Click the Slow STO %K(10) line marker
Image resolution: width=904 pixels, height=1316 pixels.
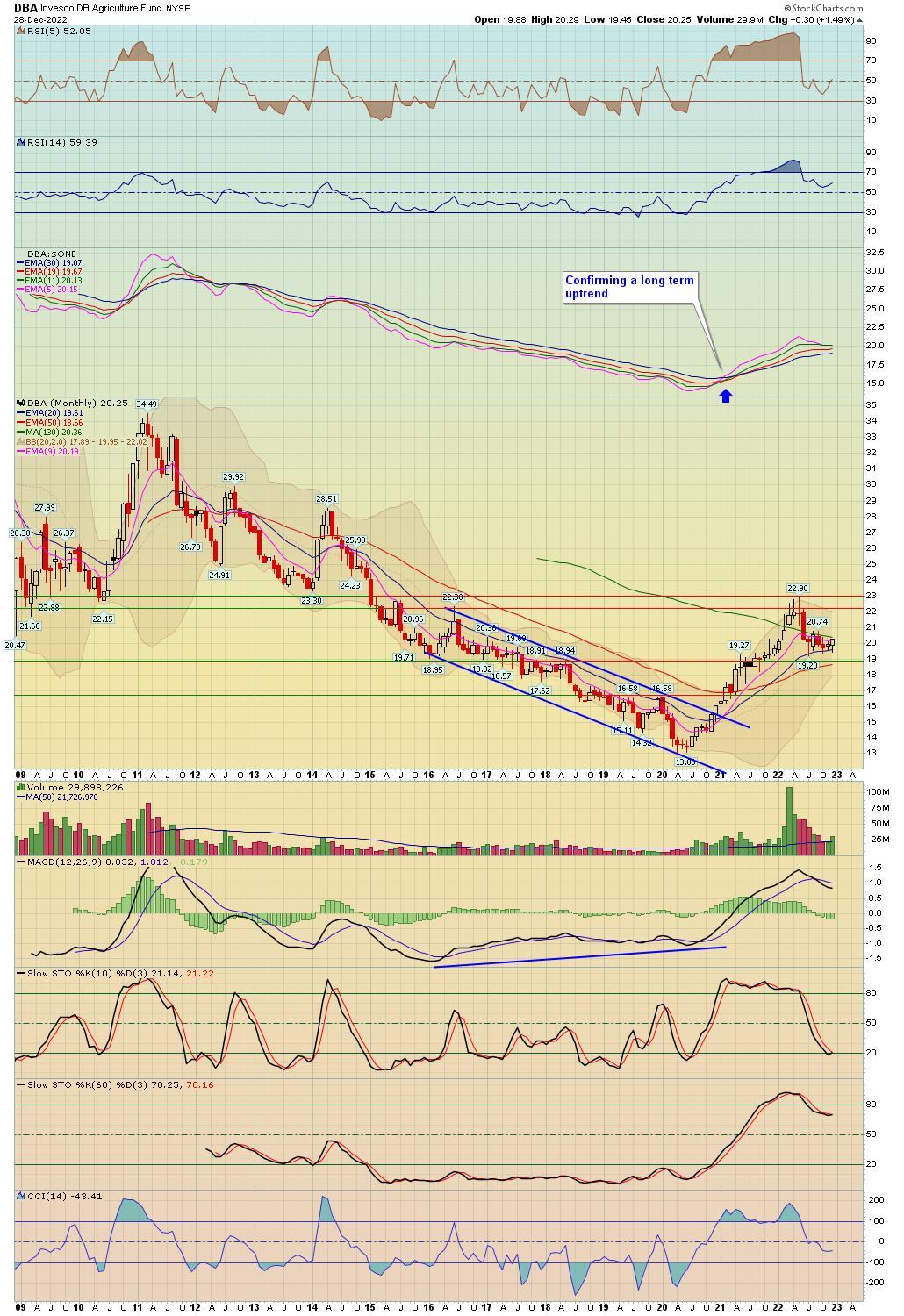[21, 974]
